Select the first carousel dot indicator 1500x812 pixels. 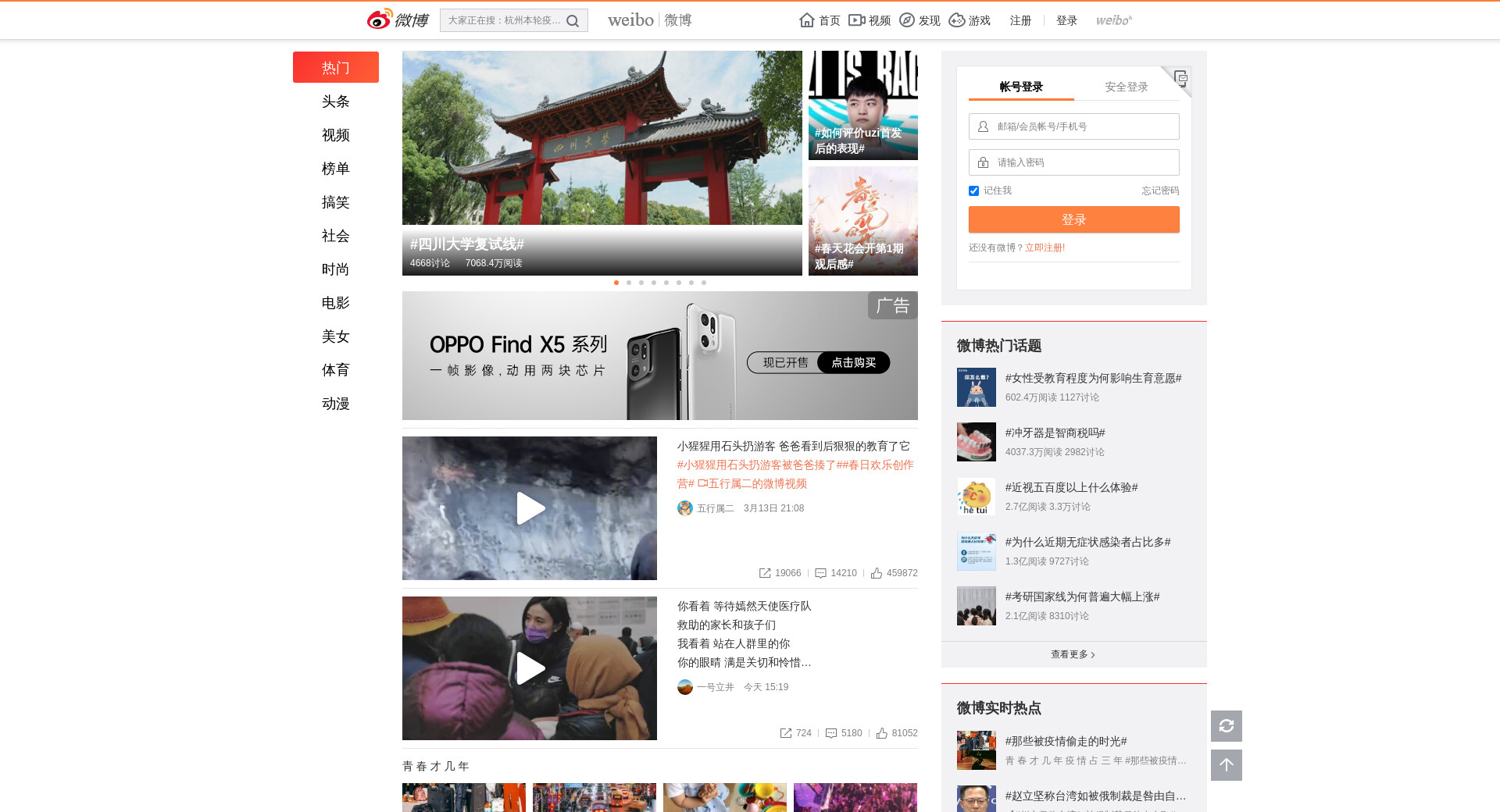click(x=616, y=283)
